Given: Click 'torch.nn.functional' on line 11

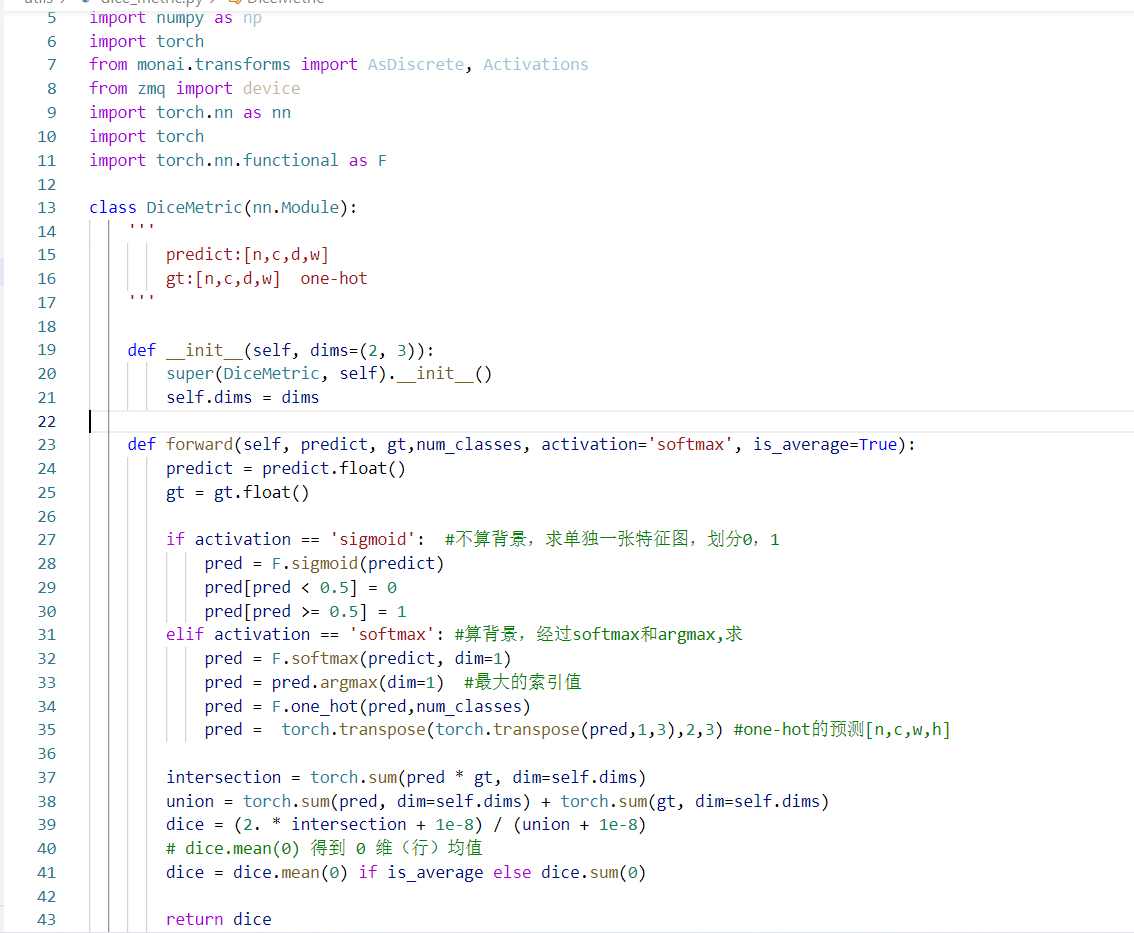Looking at the screenshot, I should click(x=247, y=160).
